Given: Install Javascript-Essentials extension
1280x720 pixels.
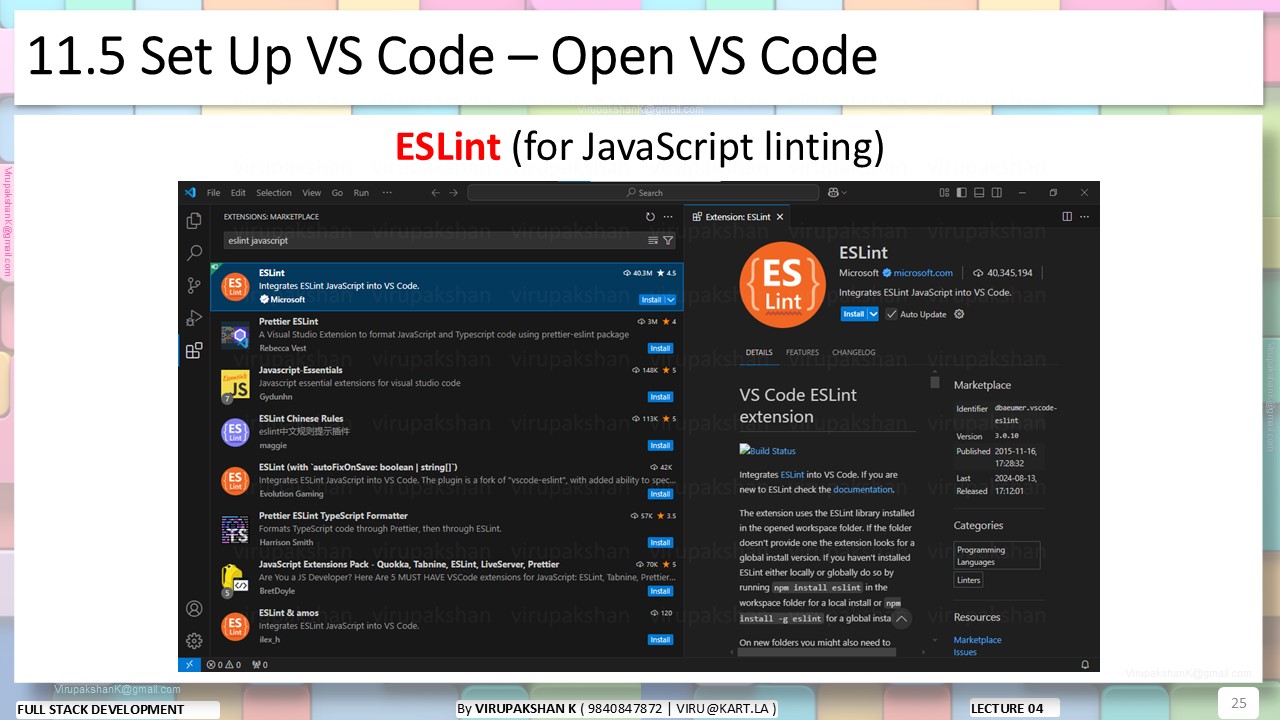Looking at the screenshot, I should [x=660, y=397].
